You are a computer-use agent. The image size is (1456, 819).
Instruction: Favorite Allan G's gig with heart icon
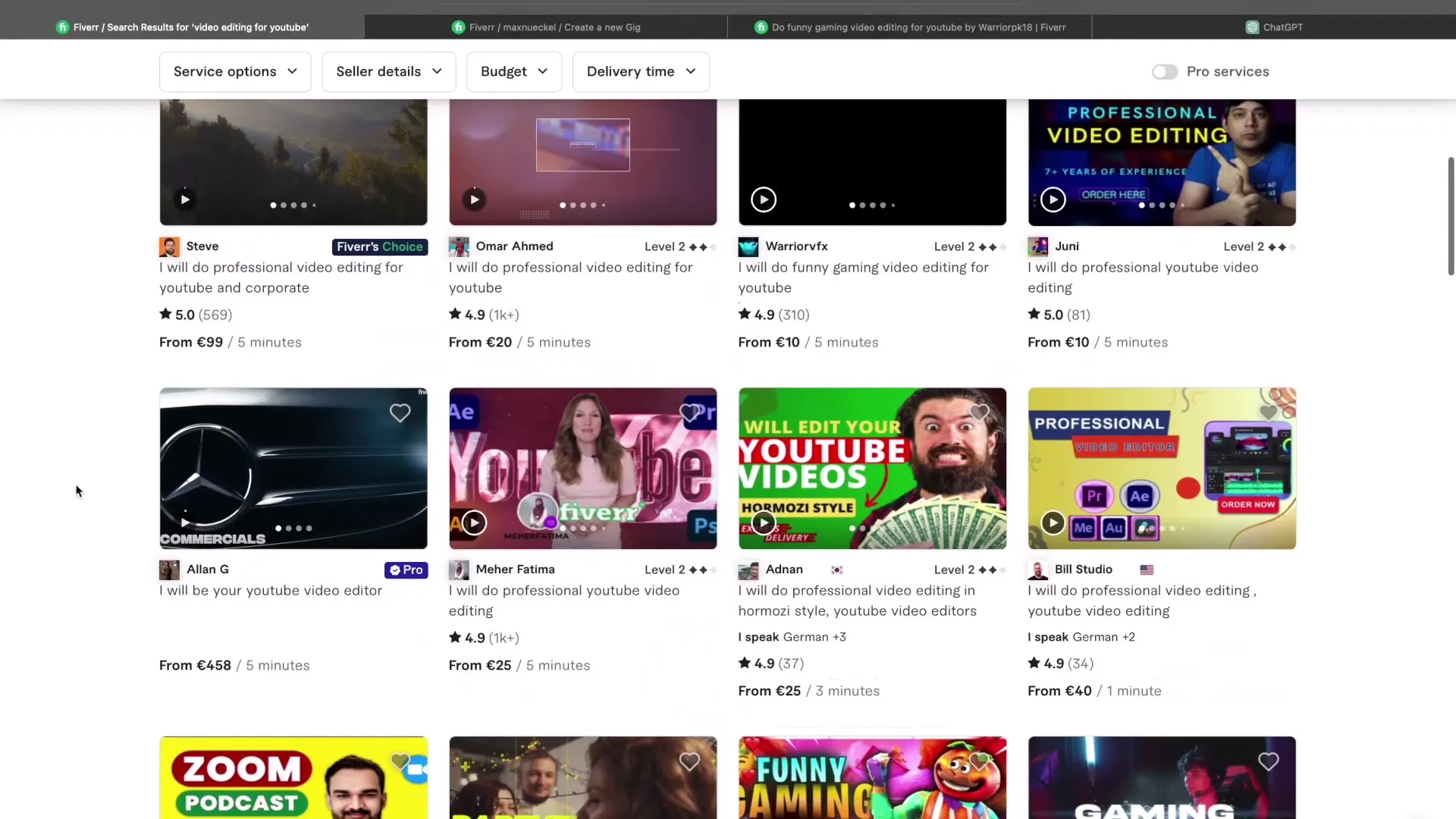[400, 413]
